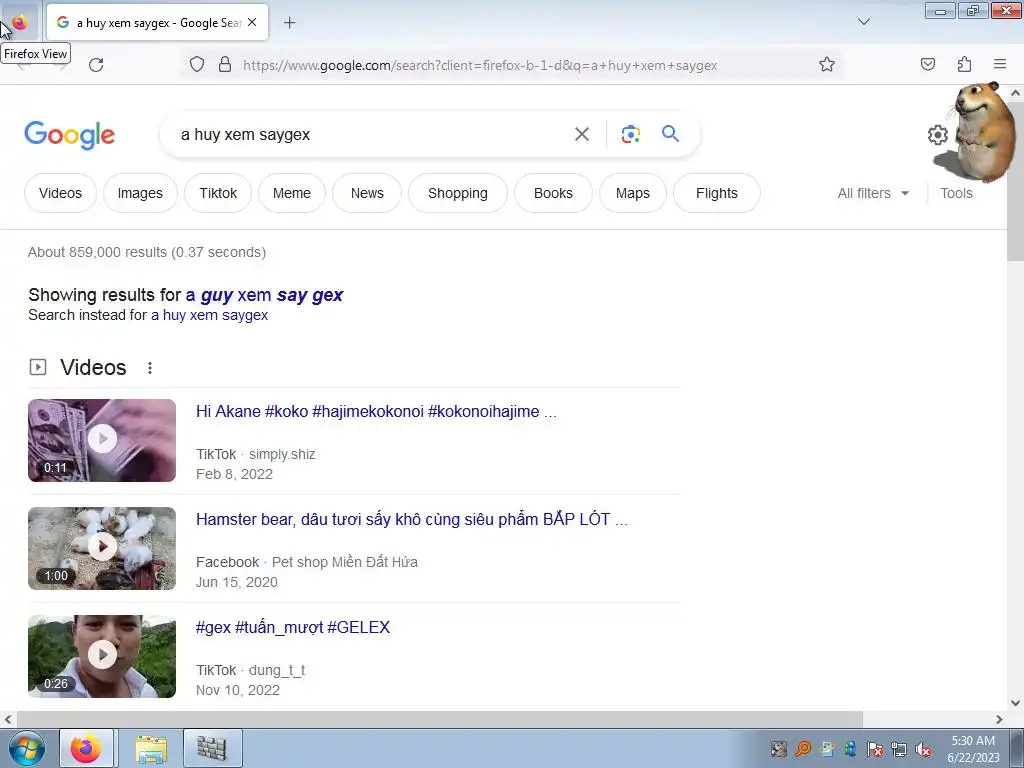Open Hi Akane #koko video link
Viewport: 1024px width, 768px height.
pos(376,411)
